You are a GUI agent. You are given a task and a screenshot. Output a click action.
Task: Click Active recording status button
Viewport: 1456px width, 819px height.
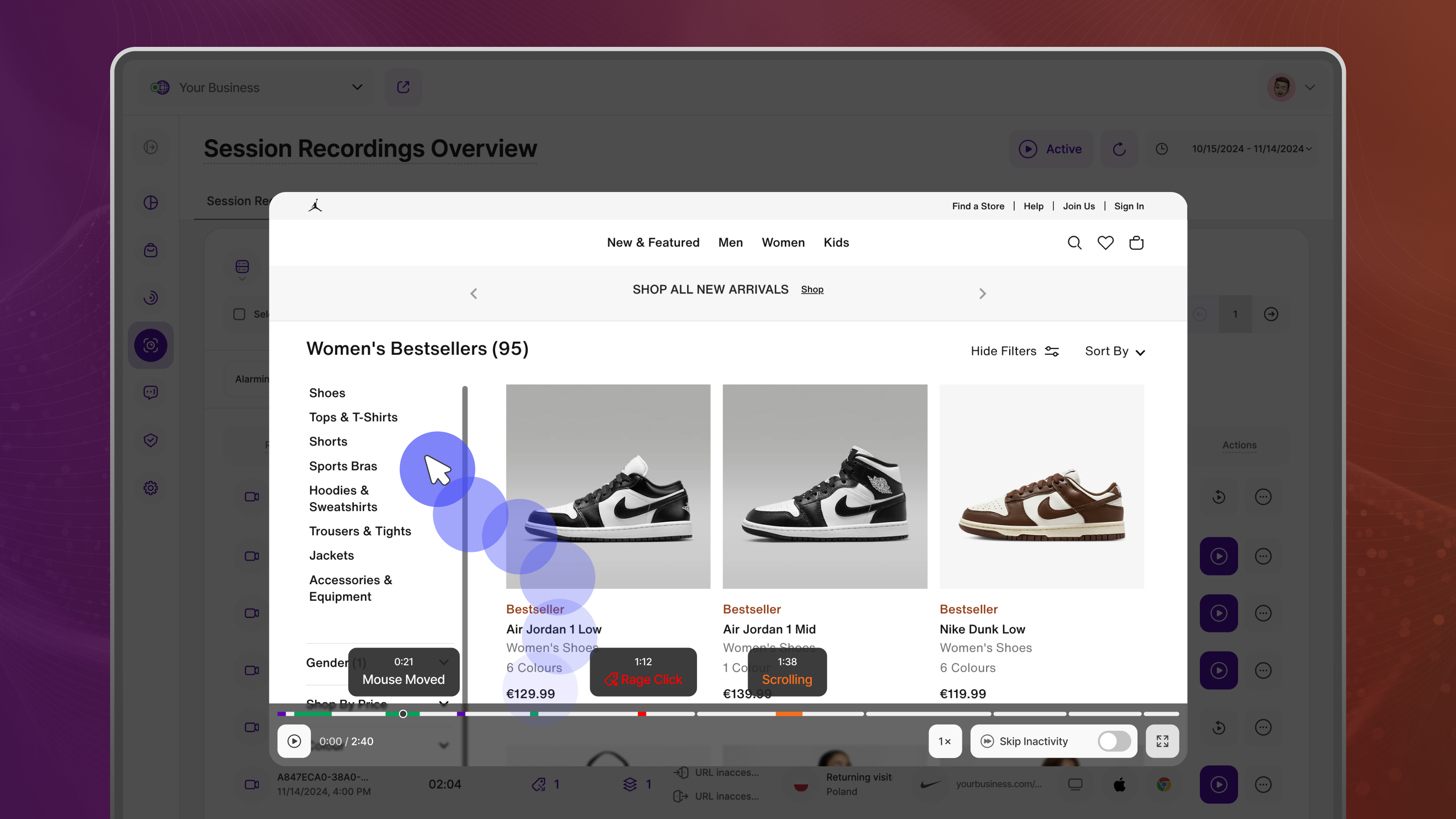(x=1051, y=149)
